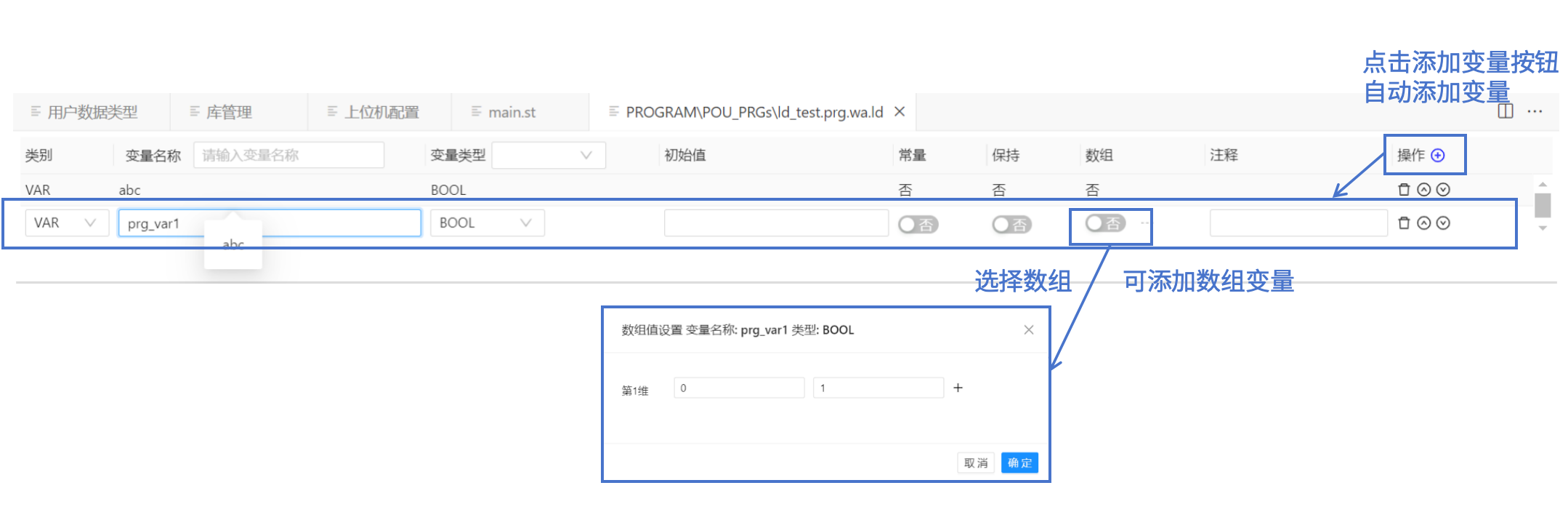Open the more actions ellipsis menu
Screen dimensions: 1568x528
pos(1535,111)
